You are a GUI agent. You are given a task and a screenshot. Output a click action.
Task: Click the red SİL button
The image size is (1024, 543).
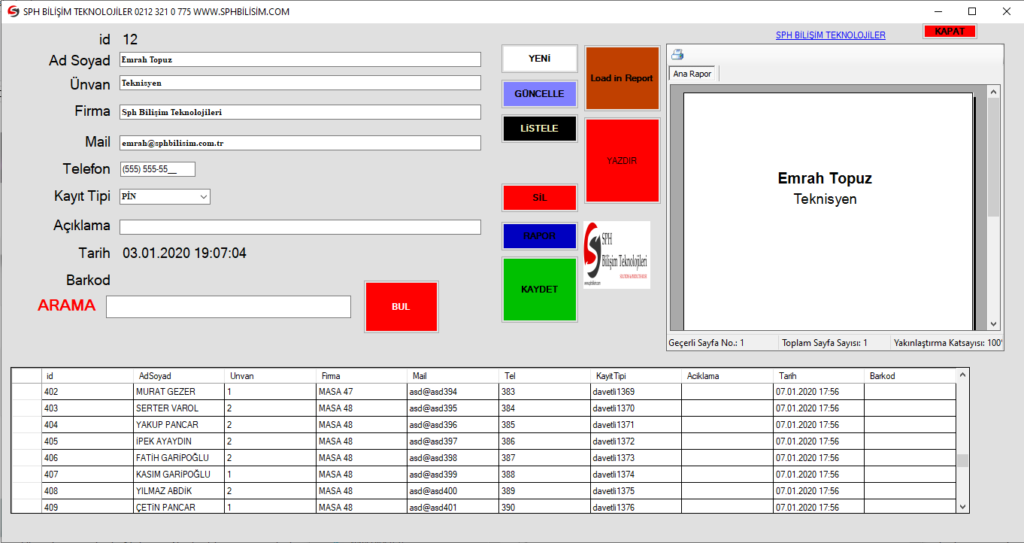click(540, 197)
